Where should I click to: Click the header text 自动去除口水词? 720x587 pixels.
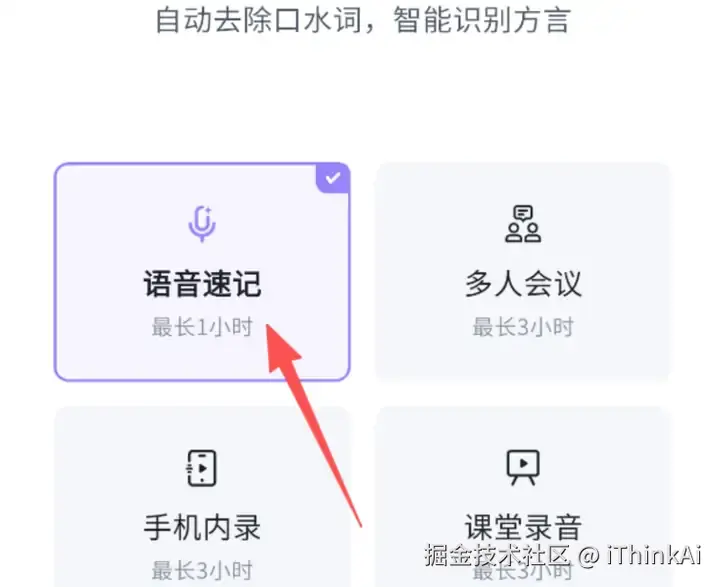pyautogui.click(x=259, y=20)
